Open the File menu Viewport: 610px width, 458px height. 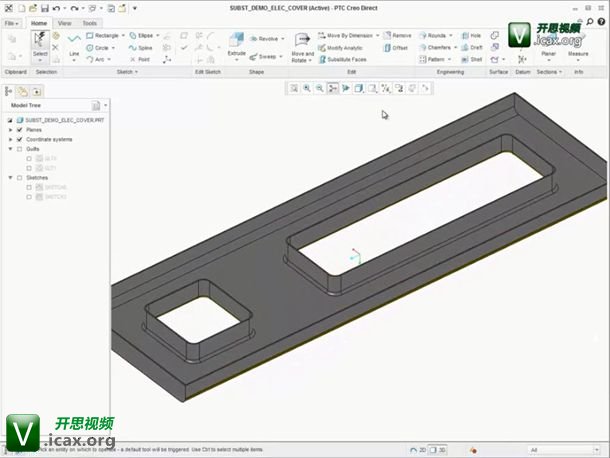click(11, 23)
